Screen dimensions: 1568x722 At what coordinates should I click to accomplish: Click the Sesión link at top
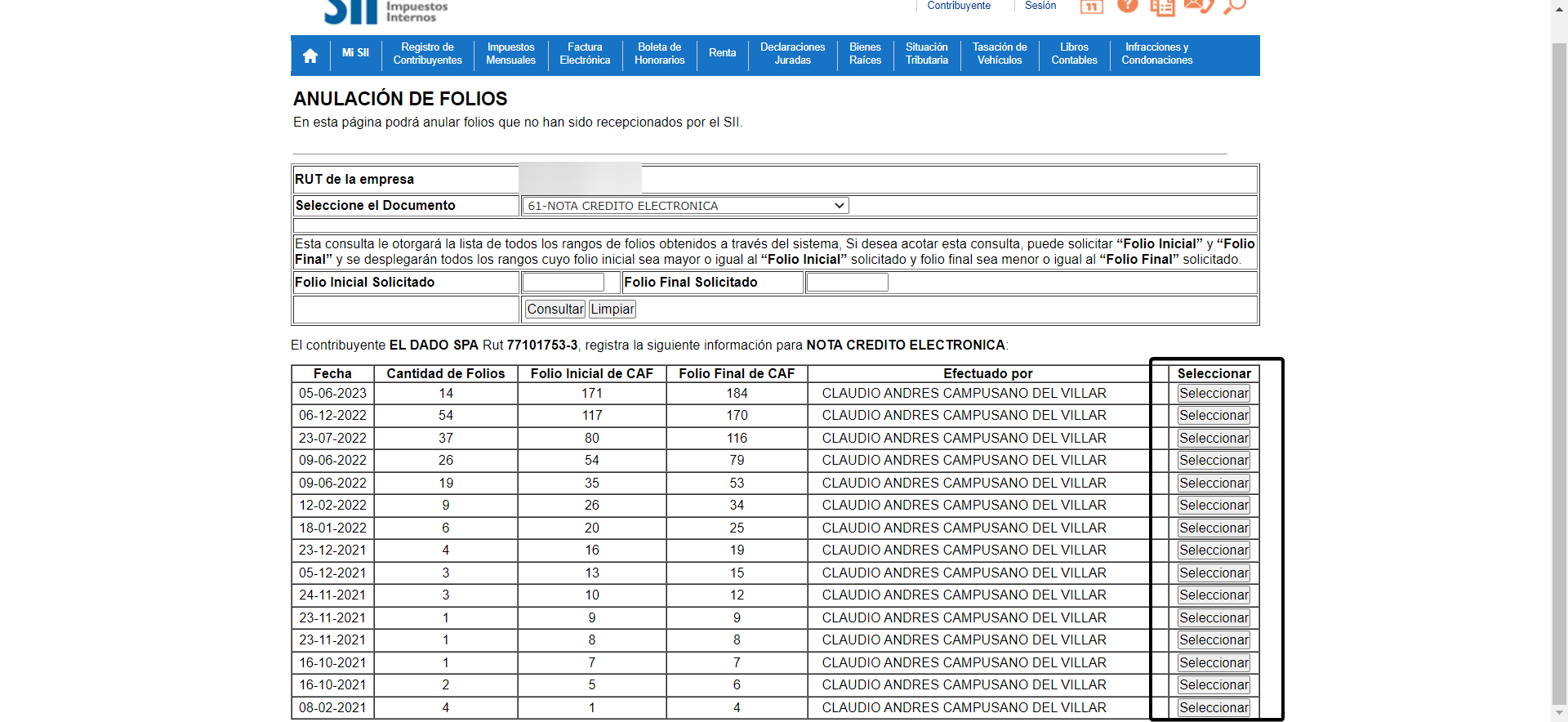pyautogui.click(x=1040, y=6)
